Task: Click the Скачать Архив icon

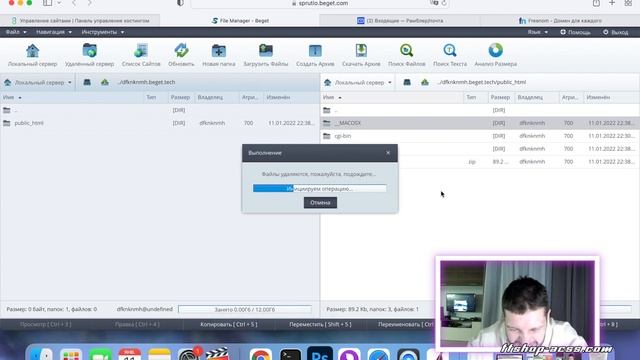Action: tap(361, 55)
